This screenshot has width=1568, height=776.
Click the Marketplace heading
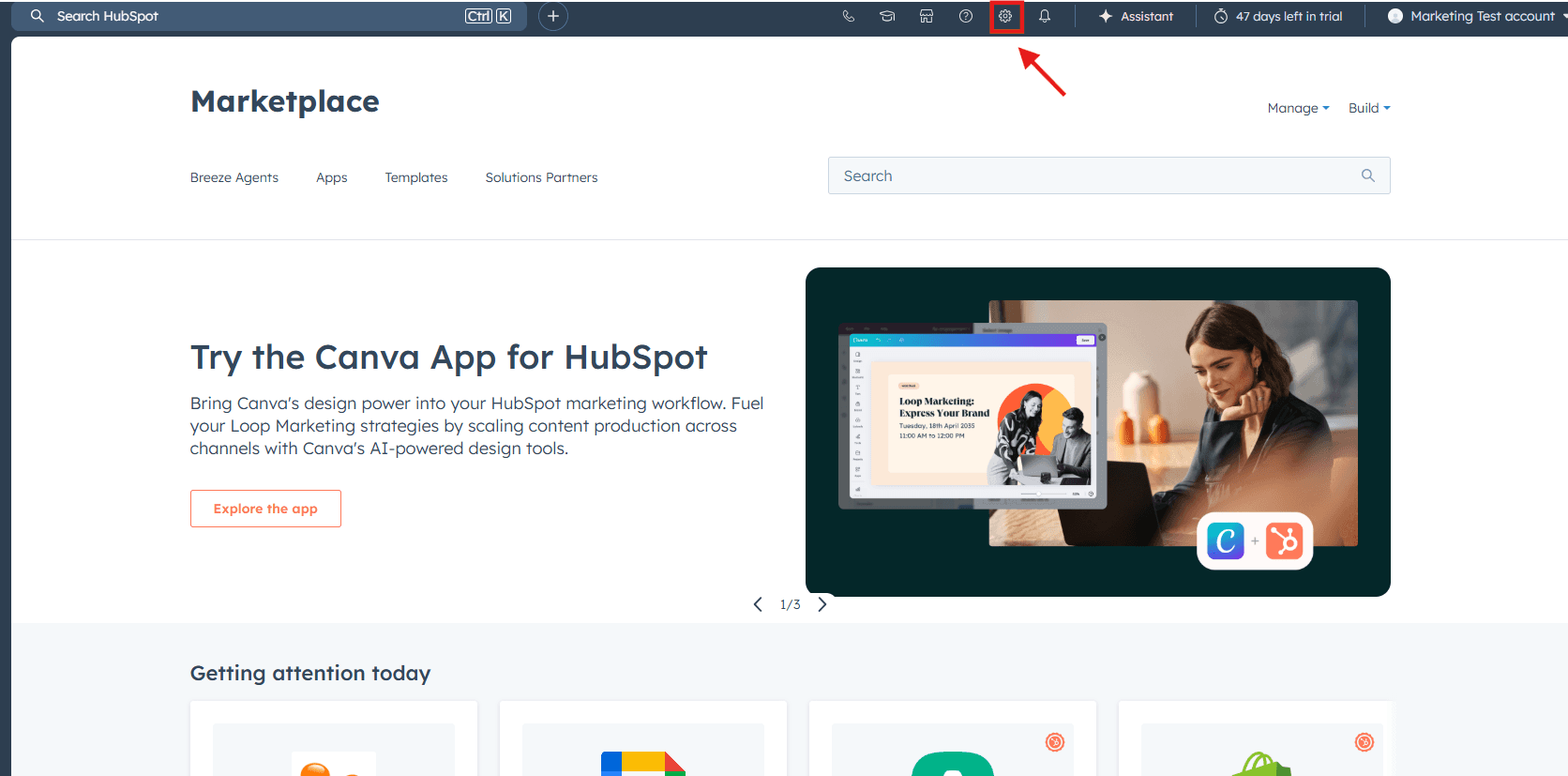285,101
